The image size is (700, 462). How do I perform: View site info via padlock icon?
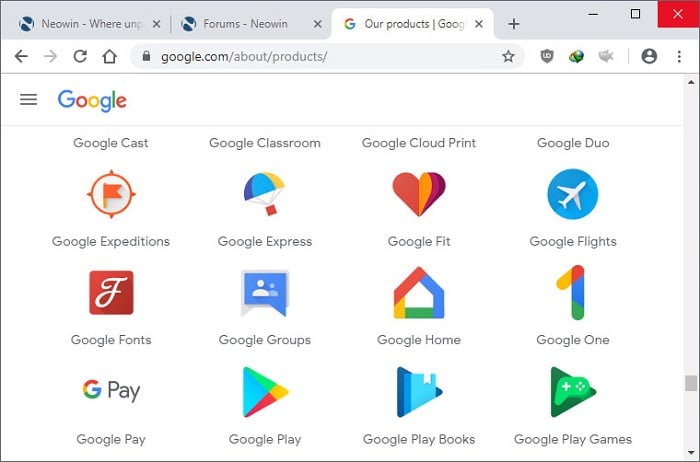[x=146, y=56]
